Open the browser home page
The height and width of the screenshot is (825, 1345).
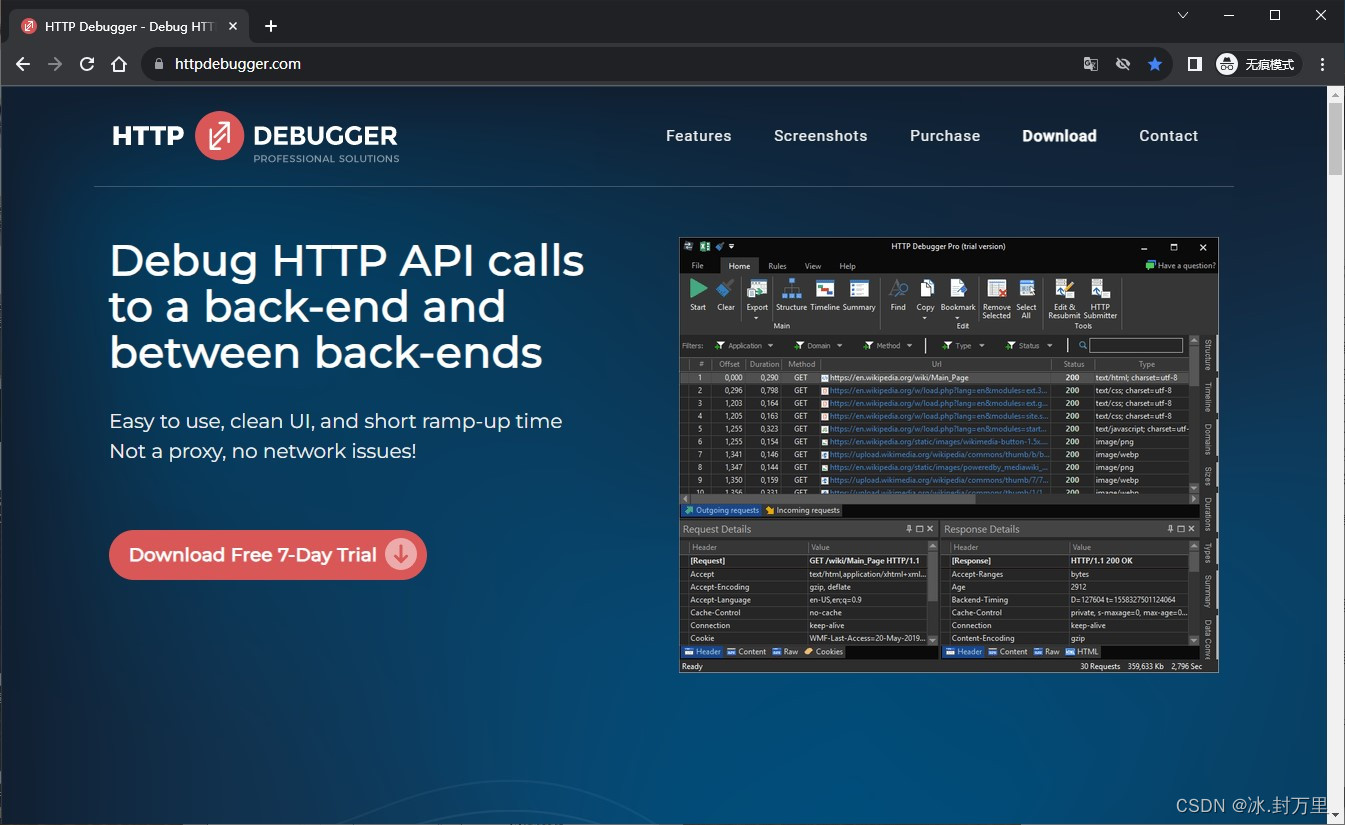[x=119, y=64]
